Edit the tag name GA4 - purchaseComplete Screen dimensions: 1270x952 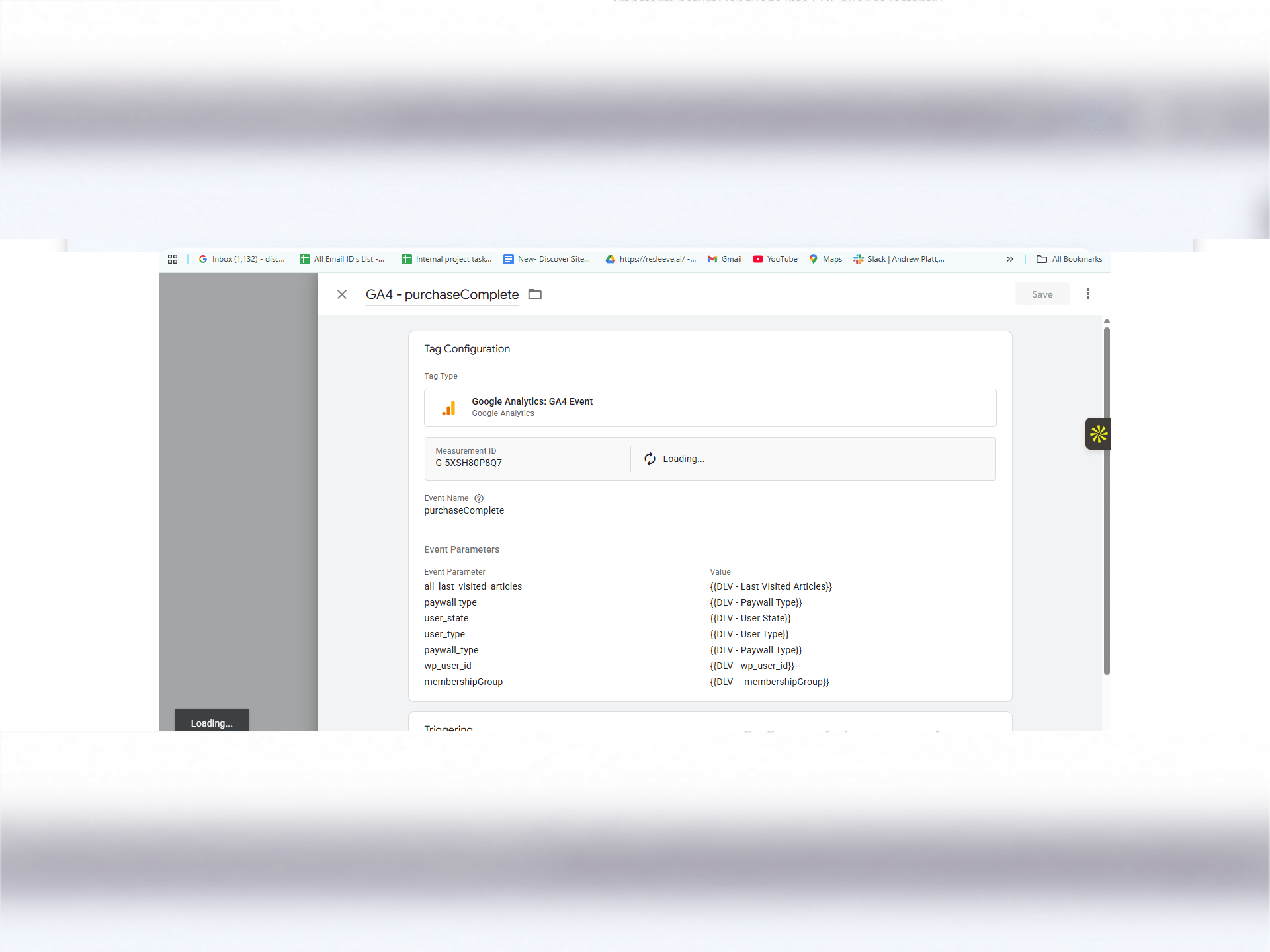click(x=442, y=294)
